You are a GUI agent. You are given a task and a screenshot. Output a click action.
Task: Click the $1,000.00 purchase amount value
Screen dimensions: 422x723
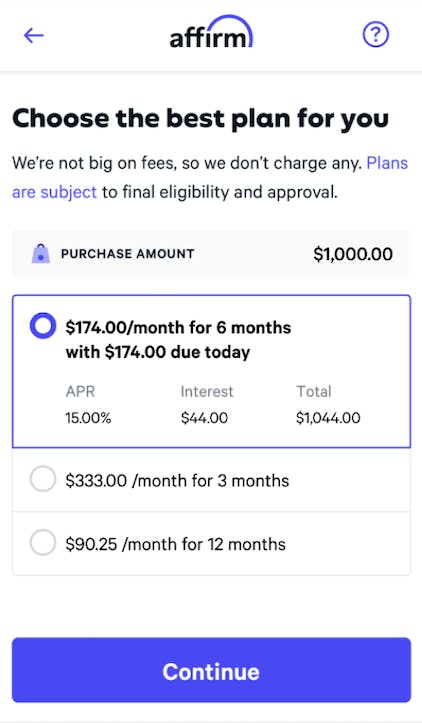[x=353, y=254]
